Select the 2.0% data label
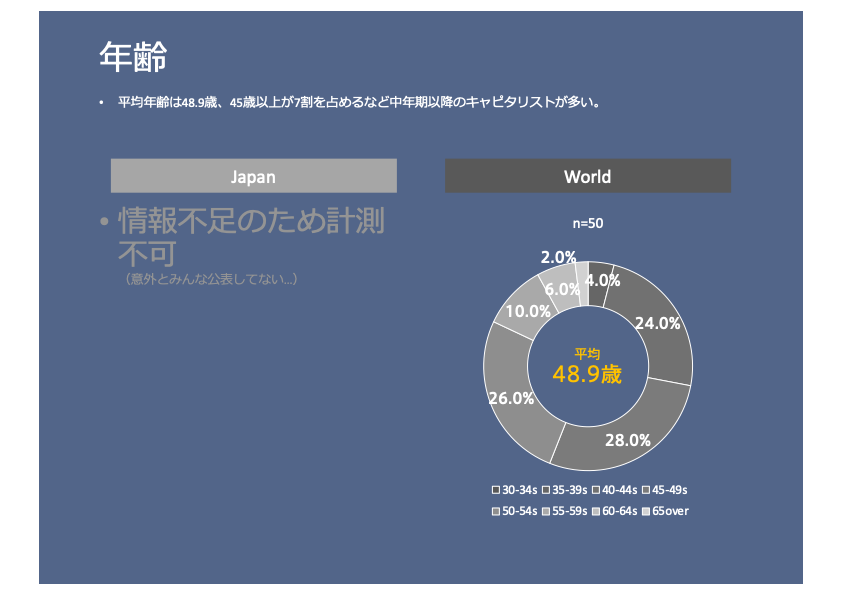 click(x=558, y=257)
